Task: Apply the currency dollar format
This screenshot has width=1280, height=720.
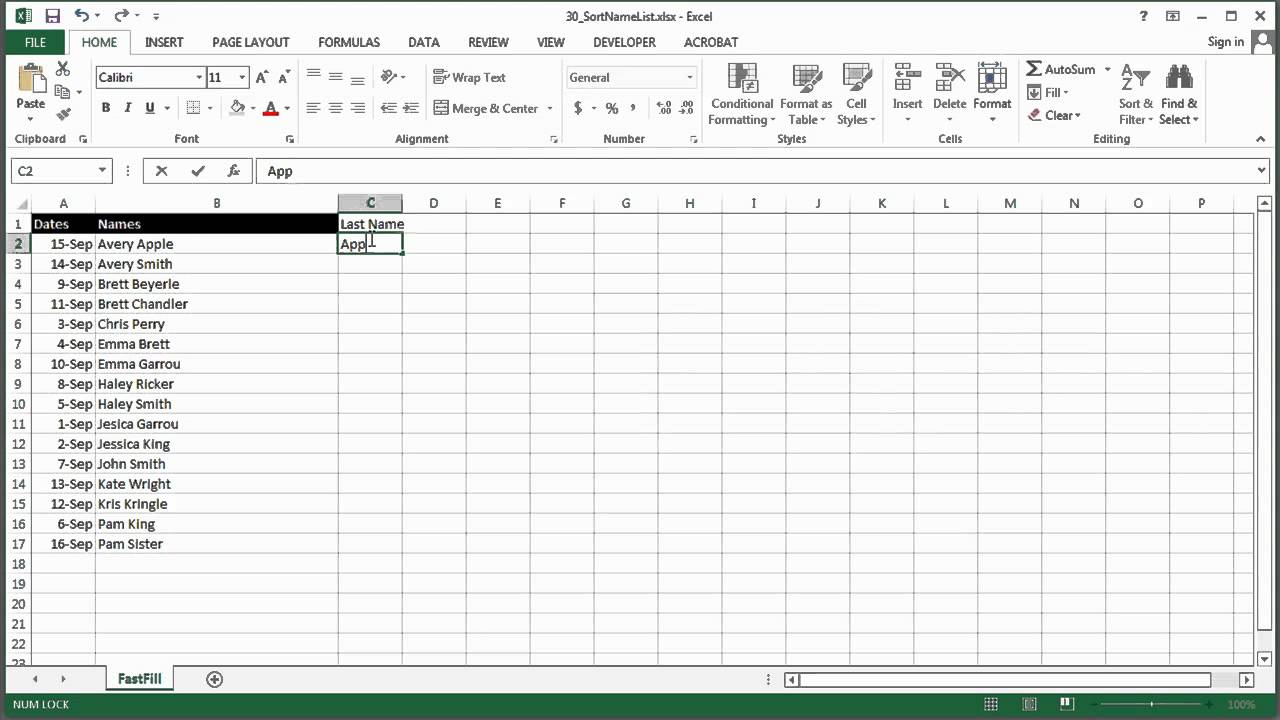Action: pyautogui.click(x=578, y=108)
